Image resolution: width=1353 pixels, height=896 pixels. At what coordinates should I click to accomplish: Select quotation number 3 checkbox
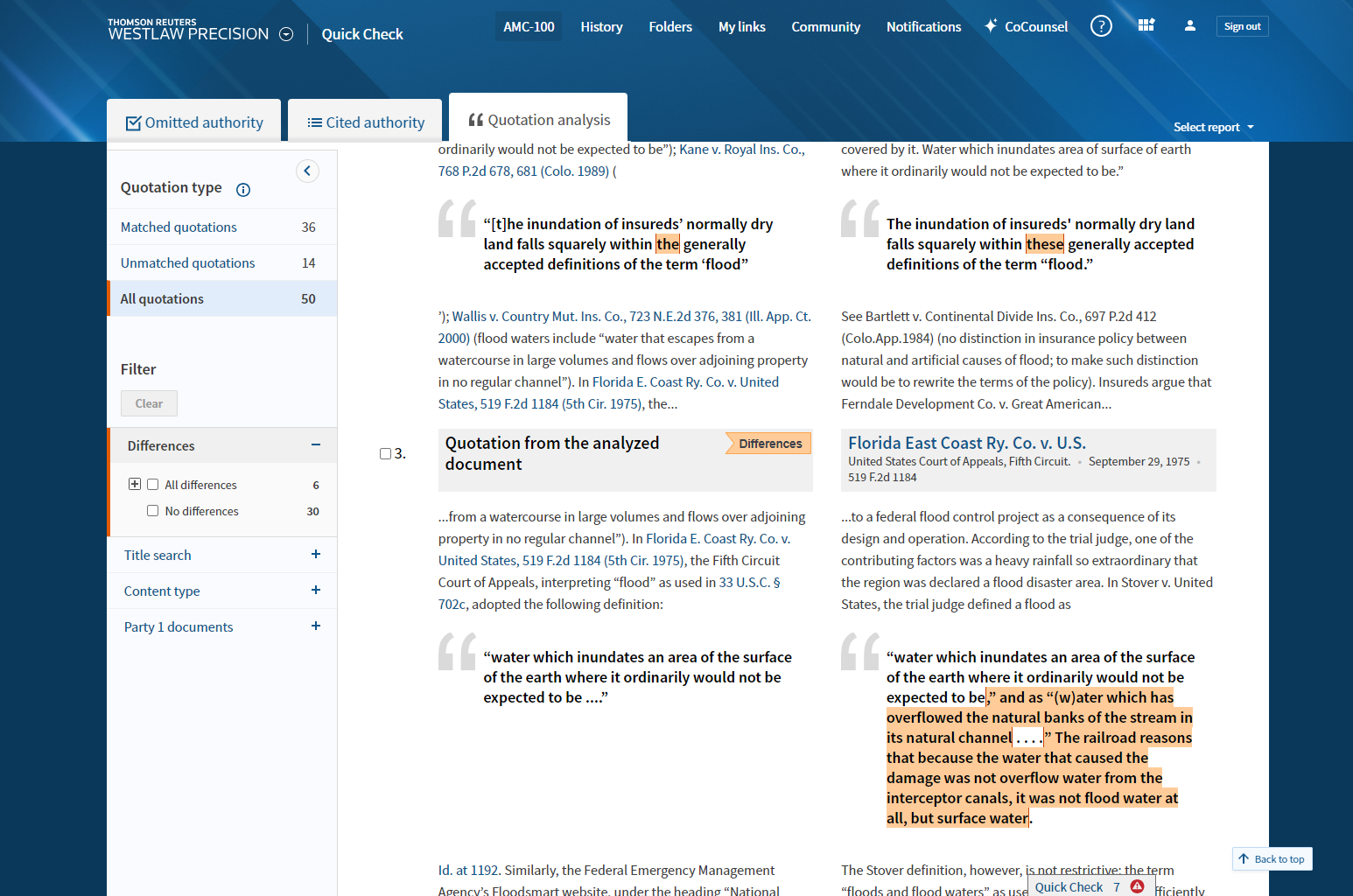coord(385,453)
